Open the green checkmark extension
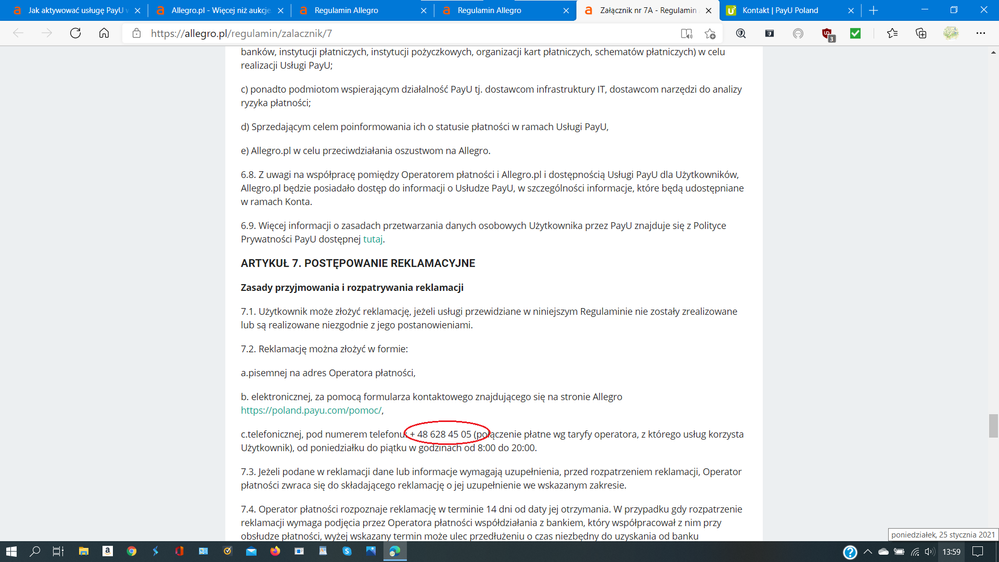 click(856, 33)
